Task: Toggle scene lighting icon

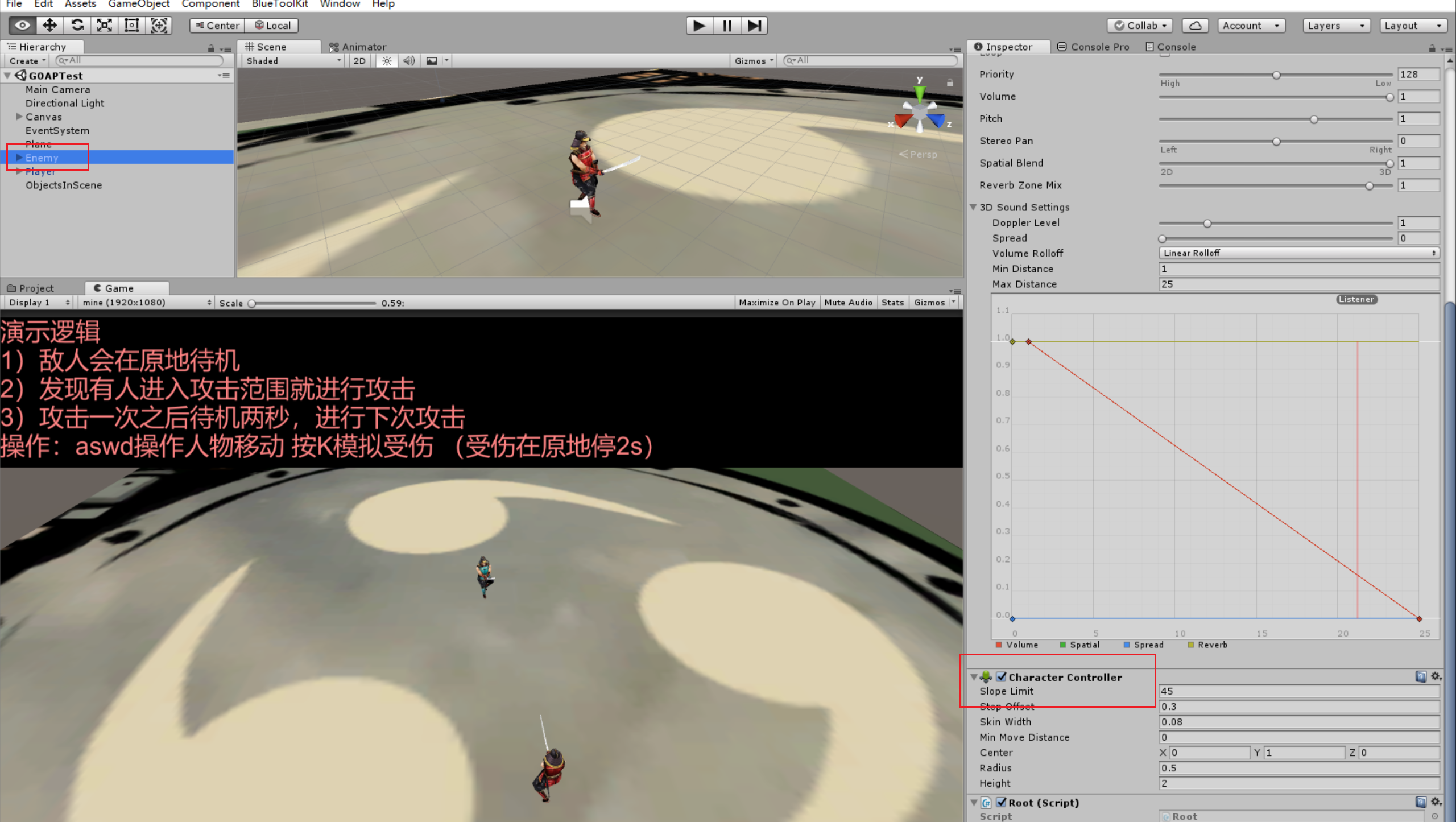Action: [387, 61]
